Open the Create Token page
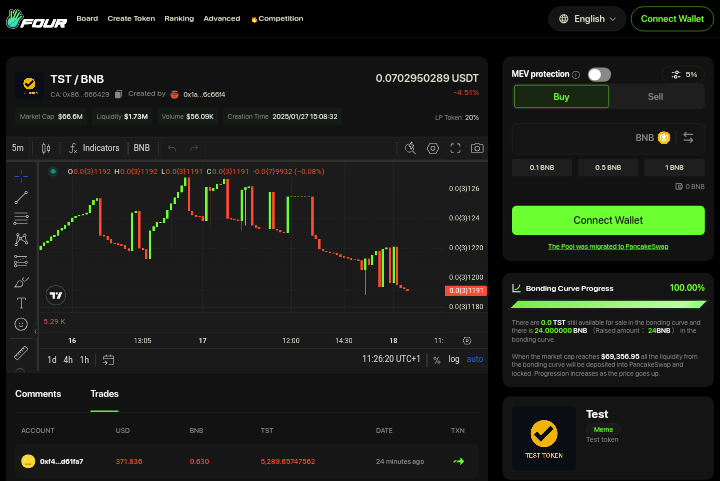 pyautogui.click(x=131, y=18)
